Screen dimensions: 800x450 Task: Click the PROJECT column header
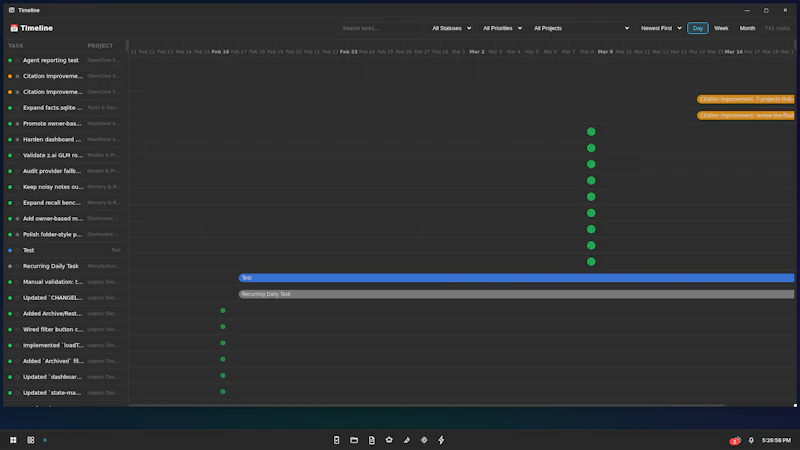coord(100,45)
